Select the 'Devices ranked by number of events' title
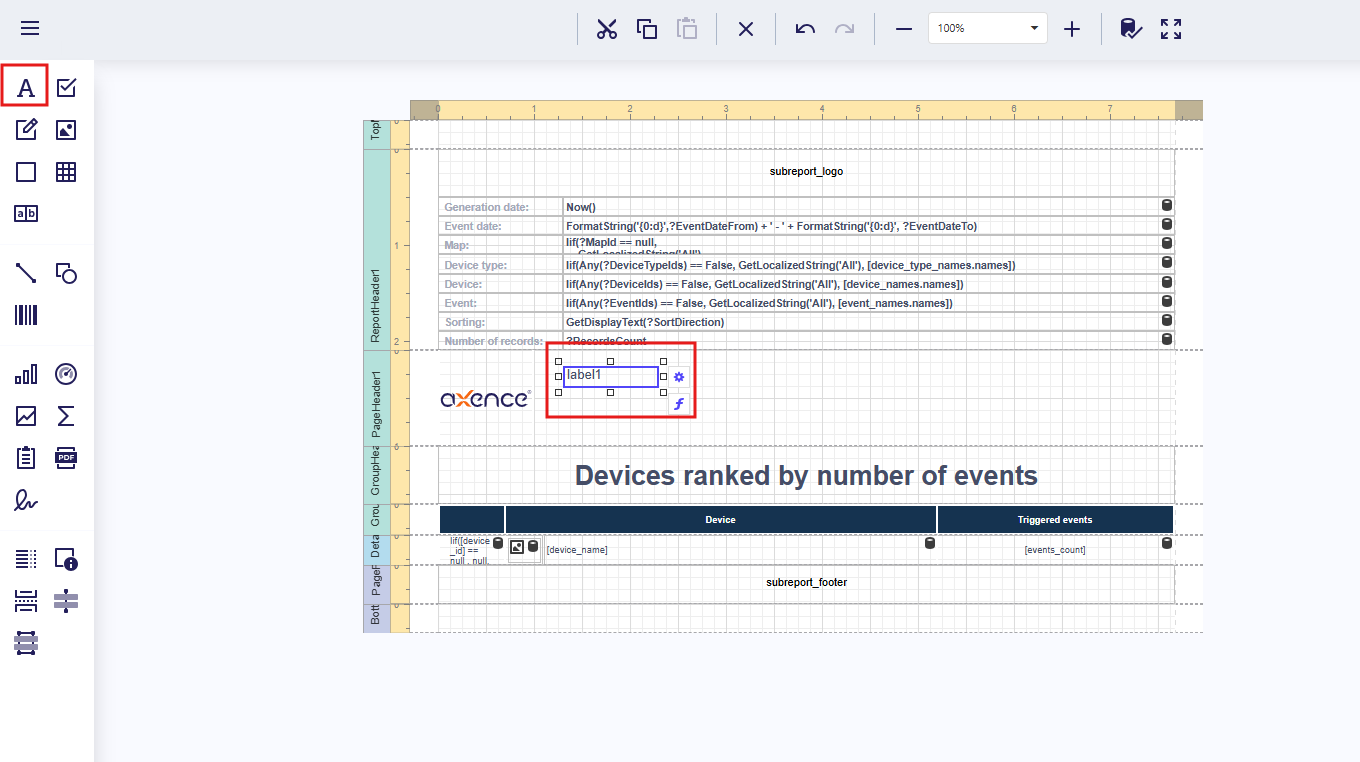Image resolution: width=1360 pixels, height=762 pixels. [x=806, y=476]
